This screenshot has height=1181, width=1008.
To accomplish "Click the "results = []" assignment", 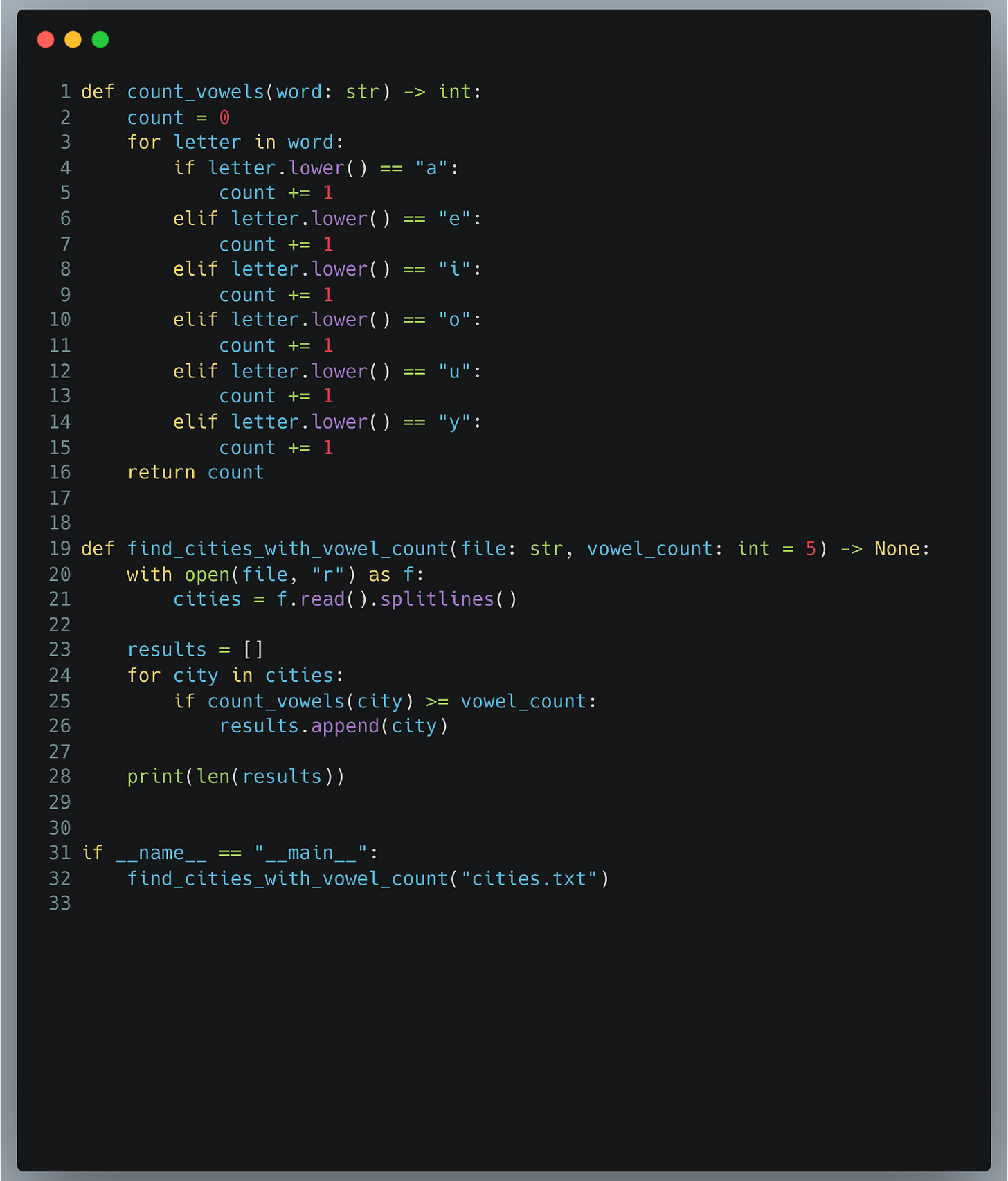I will [x=196, y=649].
